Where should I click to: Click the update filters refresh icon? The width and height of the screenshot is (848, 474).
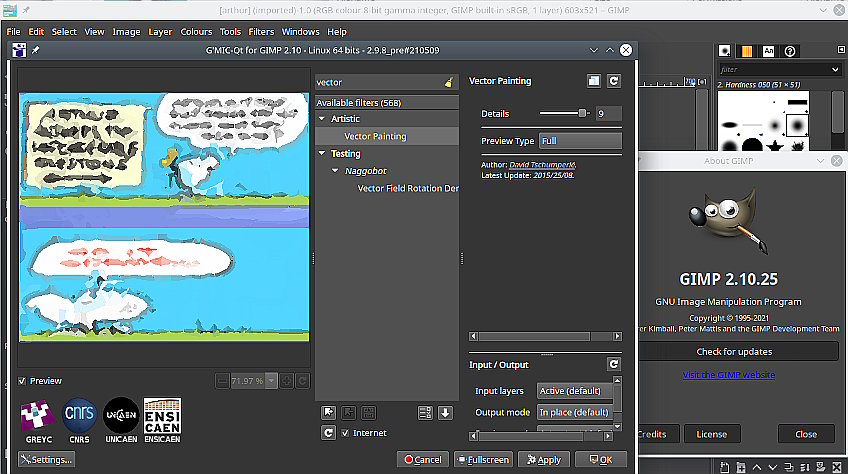(328, 433)
